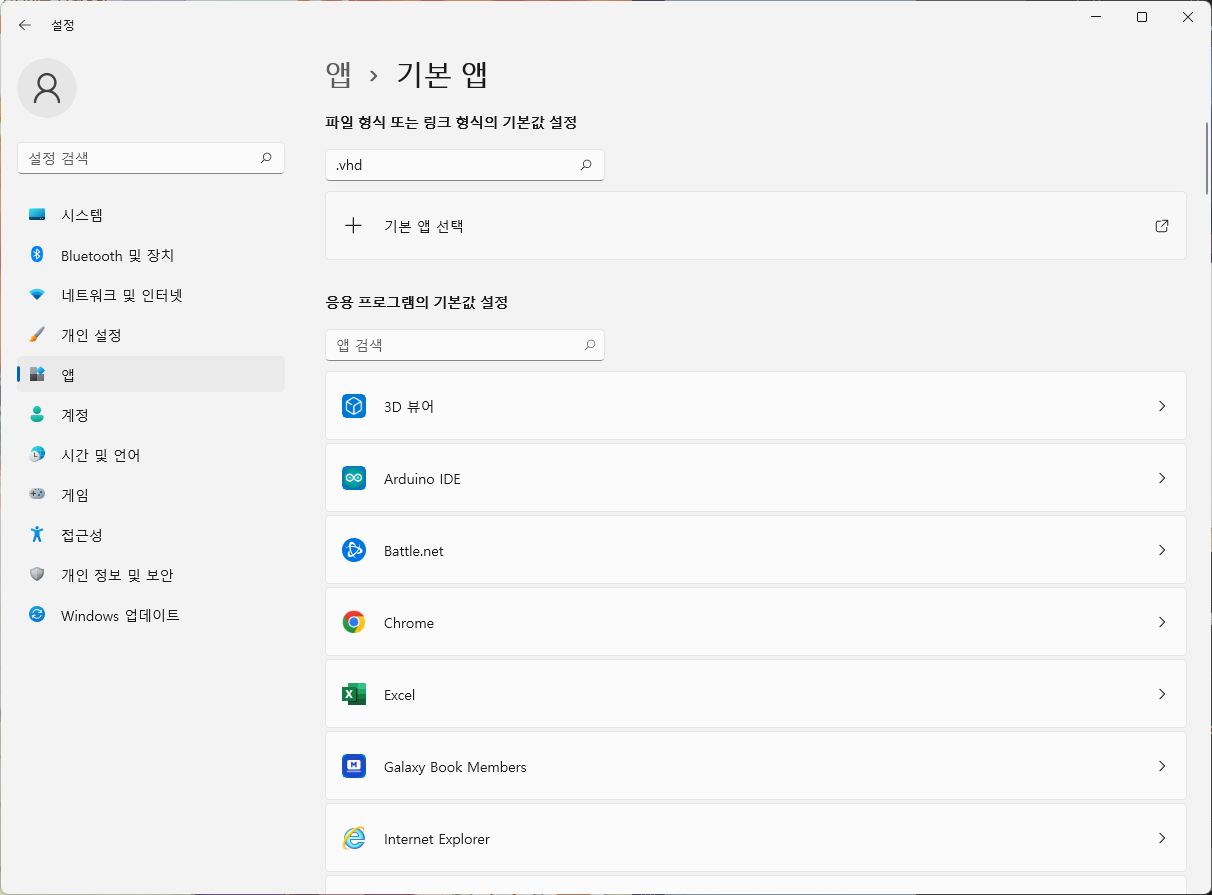
Task: Click the 응용 프로그램의 기본값 설정 heading
Action: click(x=417, y=302)
